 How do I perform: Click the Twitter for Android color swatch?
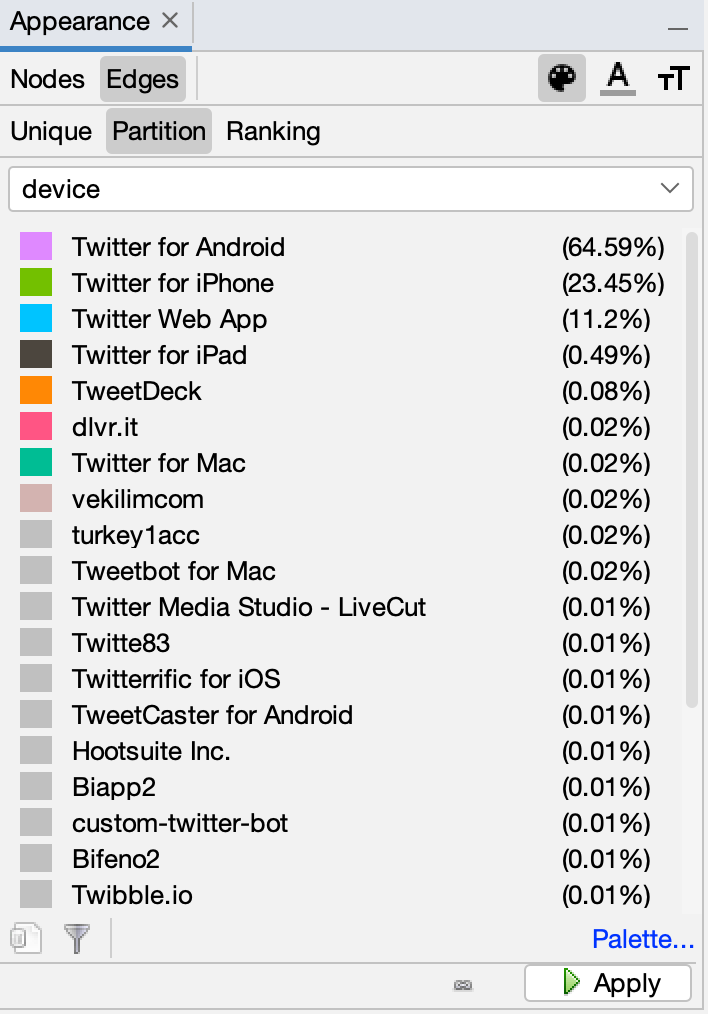pos(36,247)
